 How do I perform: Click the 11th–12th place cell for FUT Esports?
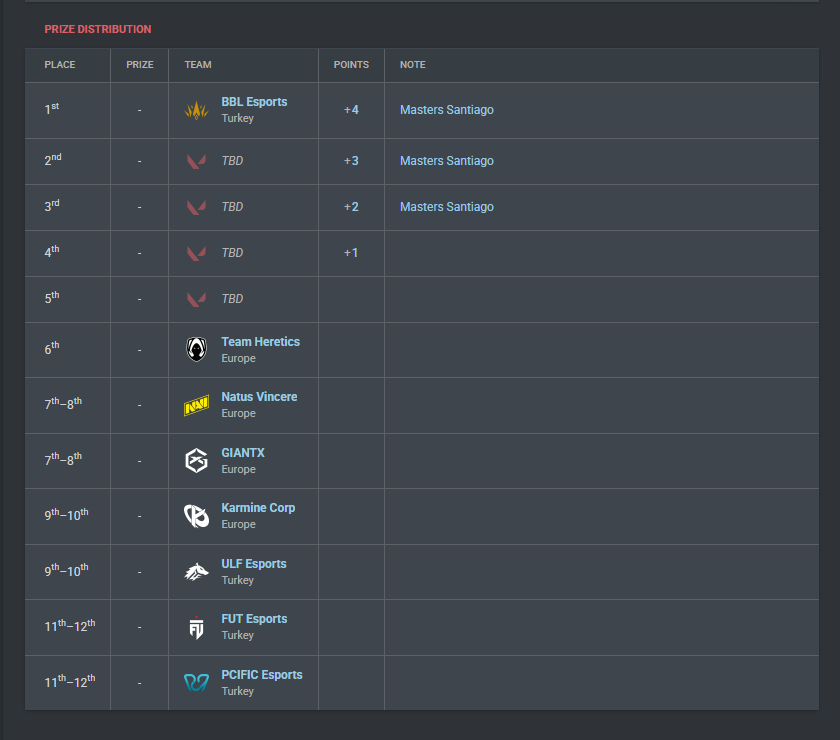click(70, 626)
